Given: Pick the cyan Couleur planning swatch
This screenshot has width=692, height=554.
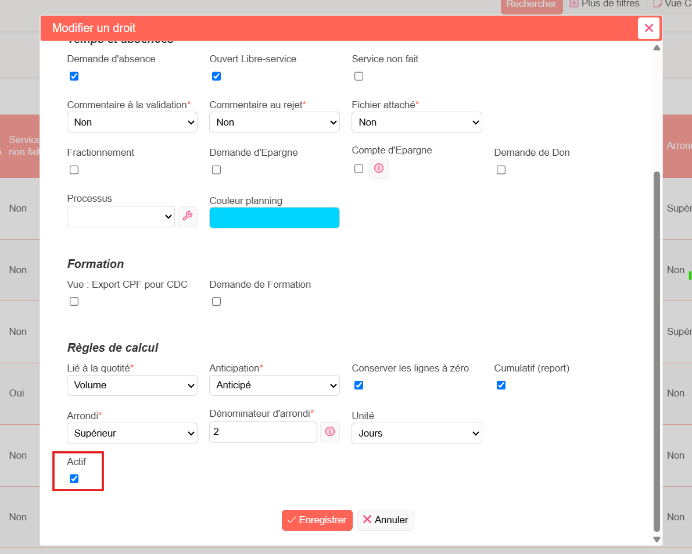Looking at the screenshot, I should [275, 218].
